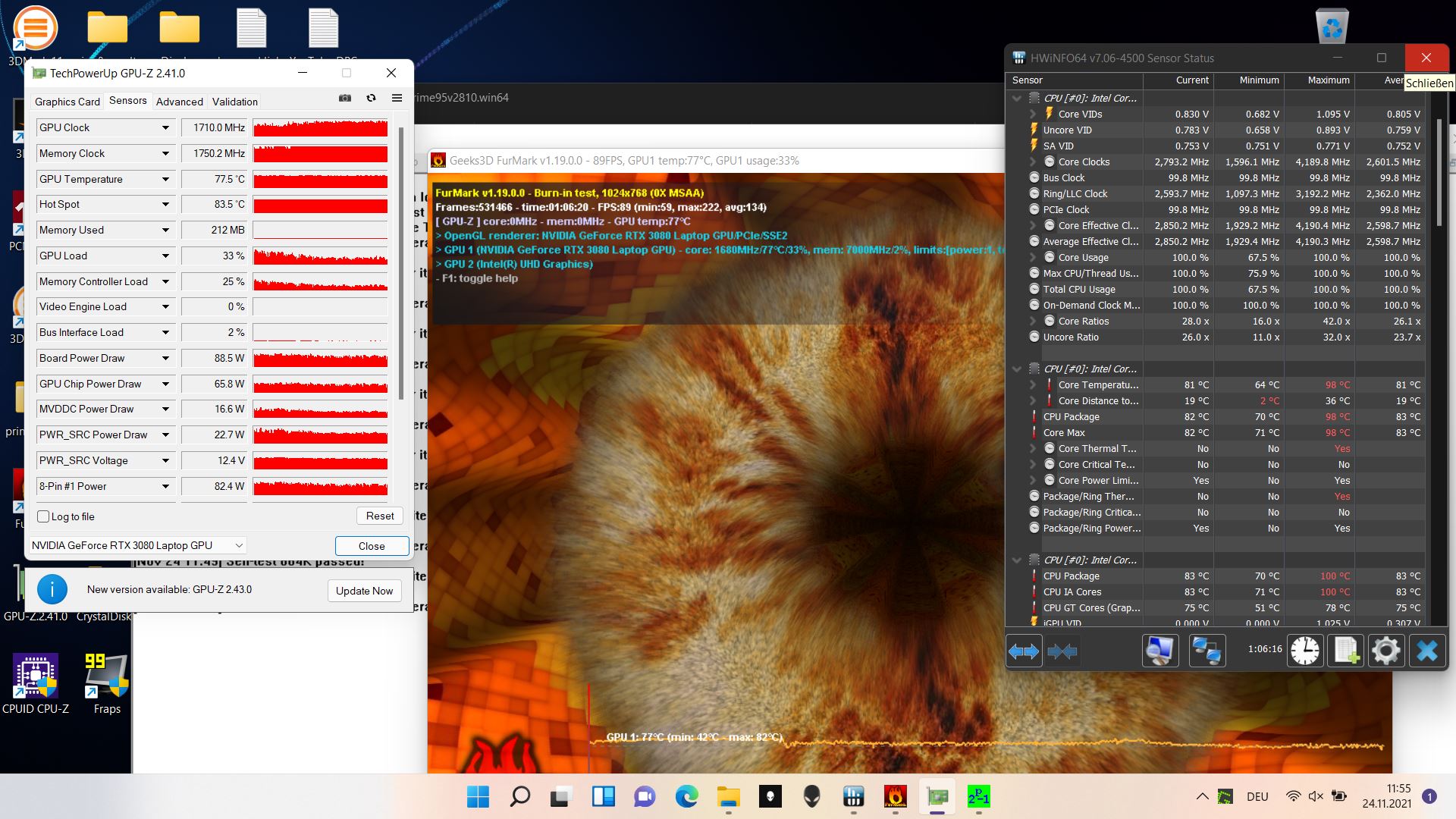Open File Explorer from the taskbar
Screen dimensions: 1456x819
[728, 797]
